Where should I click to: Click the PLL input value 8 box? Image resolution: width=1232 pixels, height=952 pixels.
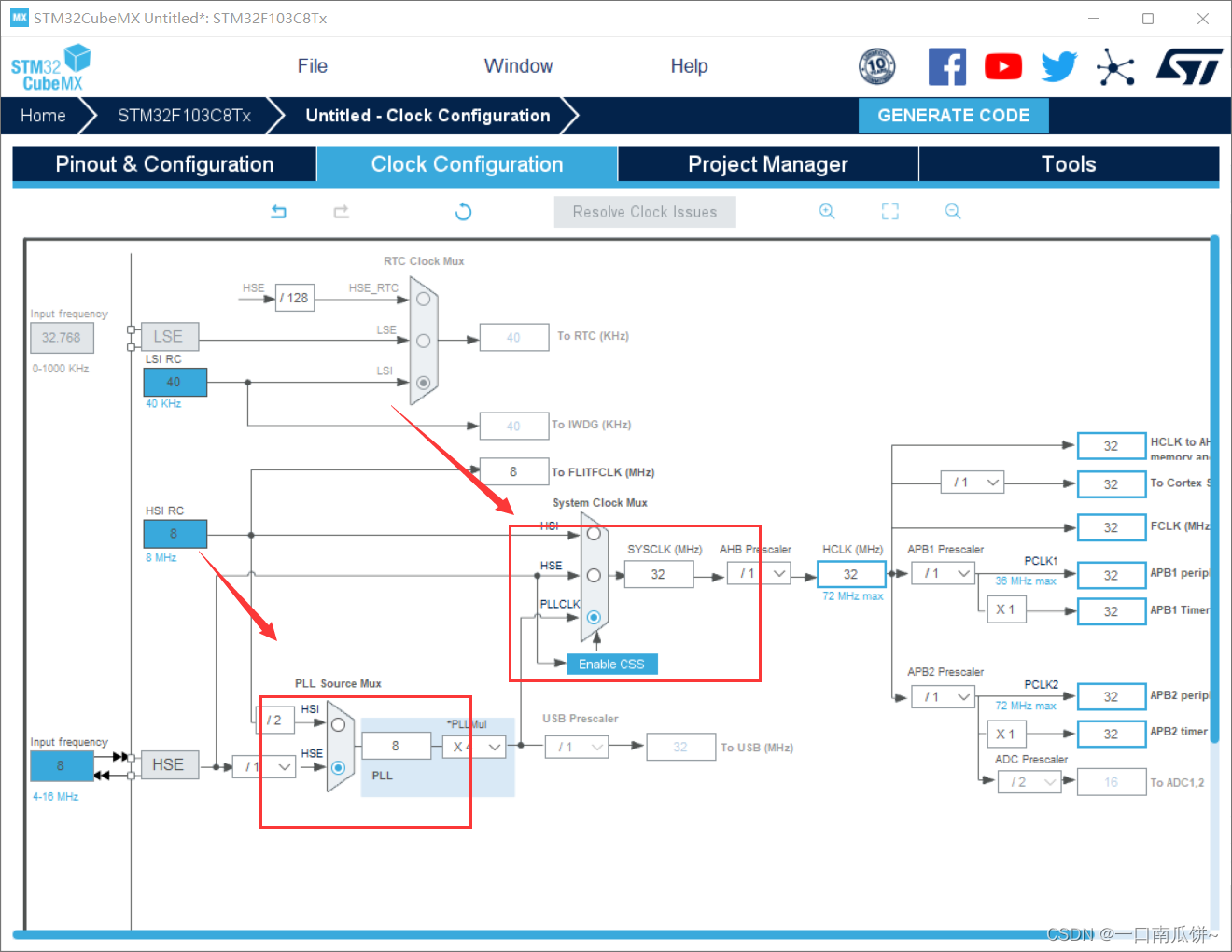click(397, 746)
